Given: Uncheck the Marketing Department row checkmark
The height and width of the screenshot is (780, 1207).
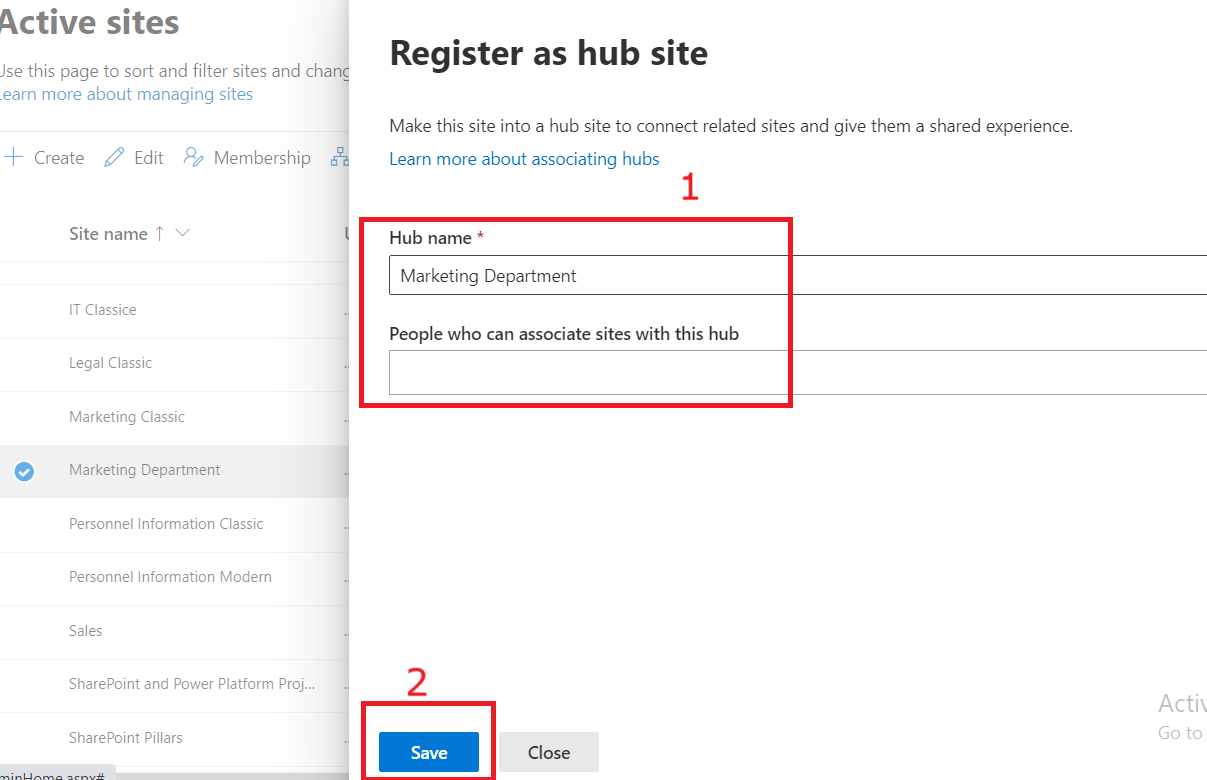Looking at the screenshot, I should click(24, 471).
